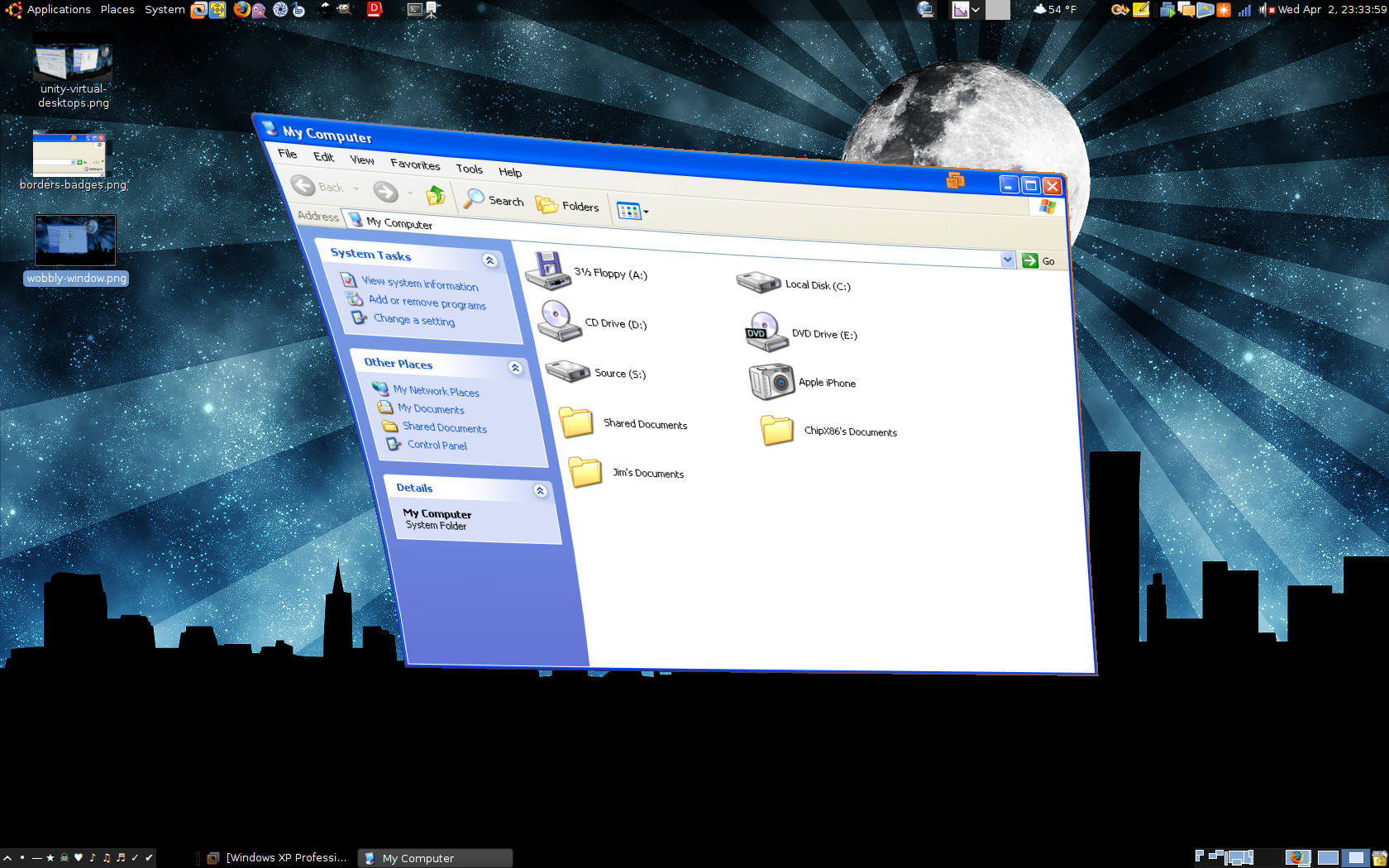This screenshot has height=868, width=1389.
Task: Open the address bar dropdown arrow
Action: tap(1007, 260)
